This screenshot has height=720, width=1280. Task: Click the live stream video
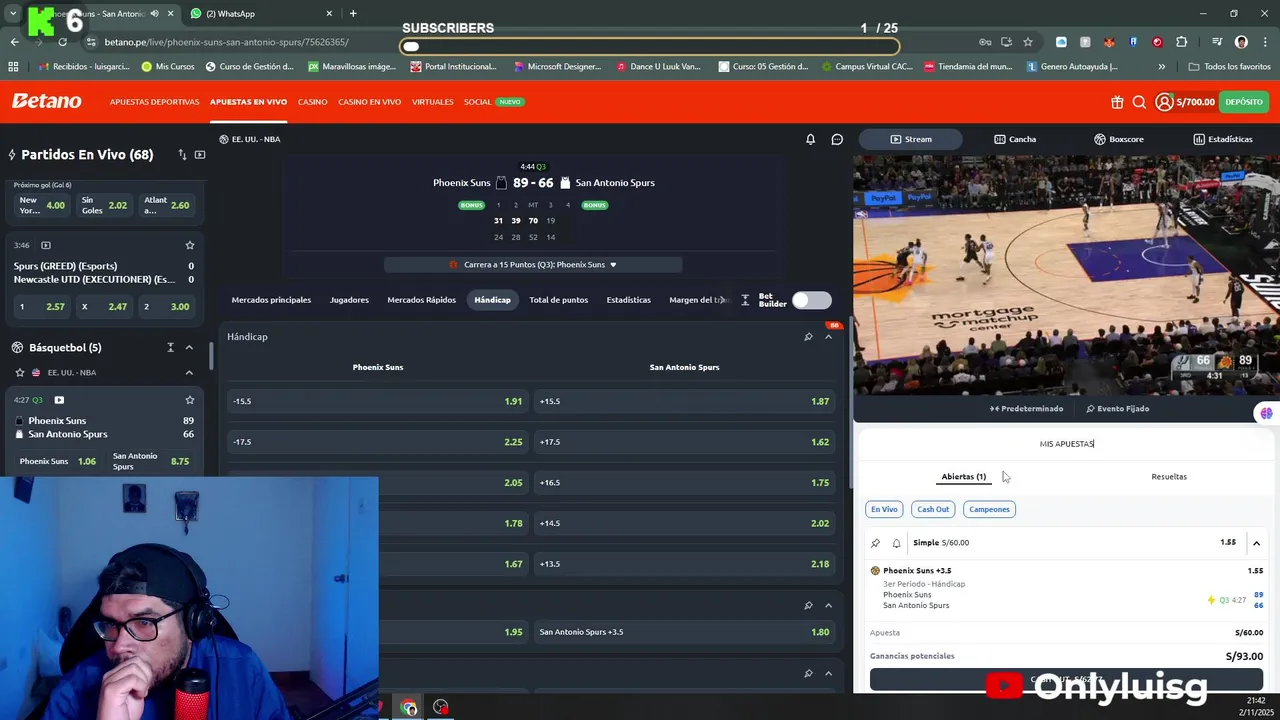pyautogui.click(x=1066, y=275)
